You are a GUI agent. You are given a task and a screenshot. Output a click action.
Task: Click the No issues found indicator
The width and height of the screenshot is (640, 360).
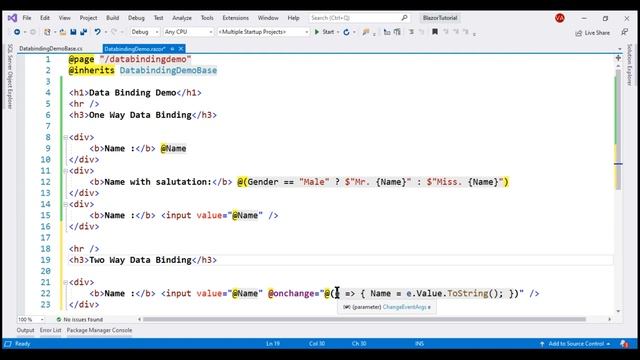point(80,320)
